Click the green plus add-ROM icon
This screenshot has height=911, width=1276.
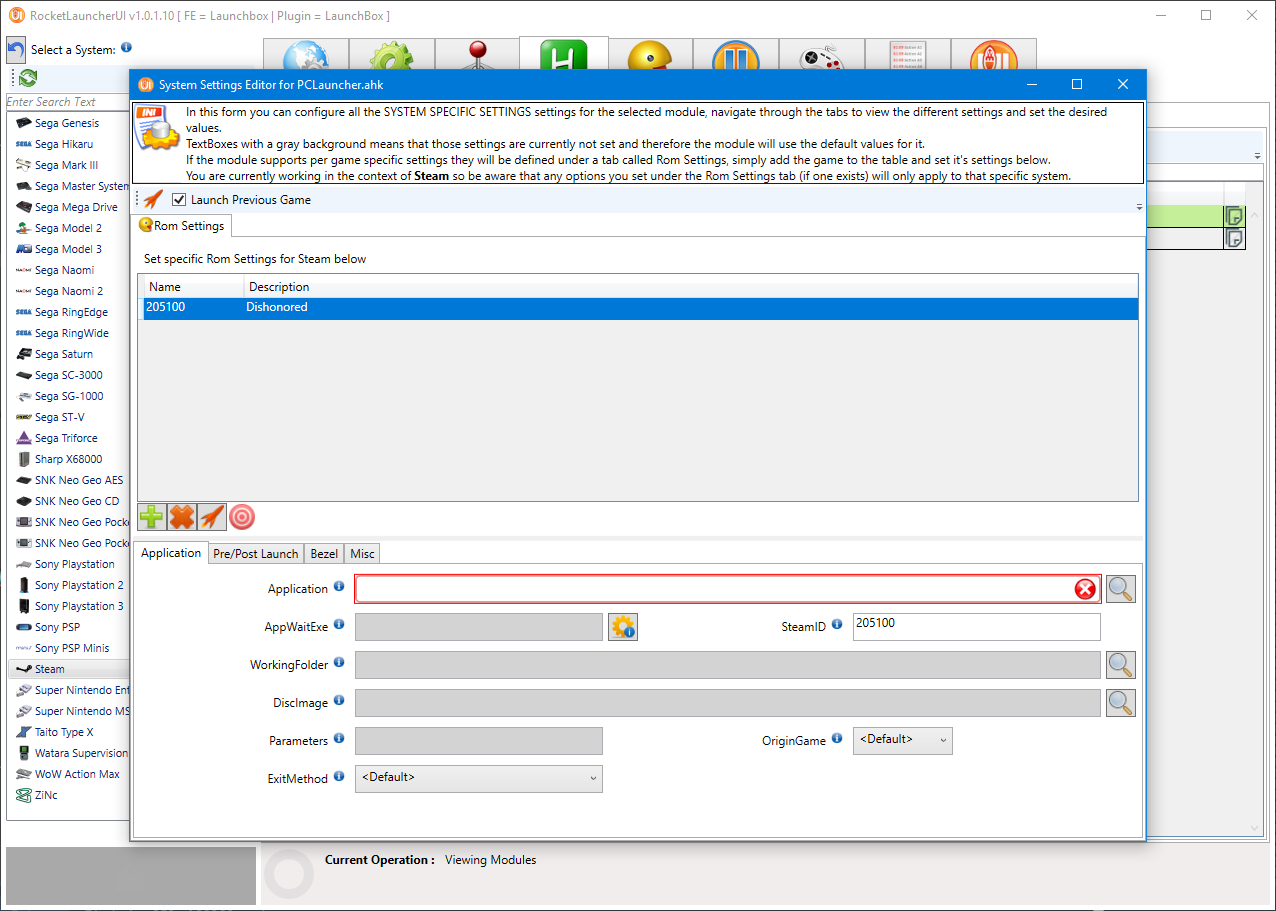click(x=152, y=517)
